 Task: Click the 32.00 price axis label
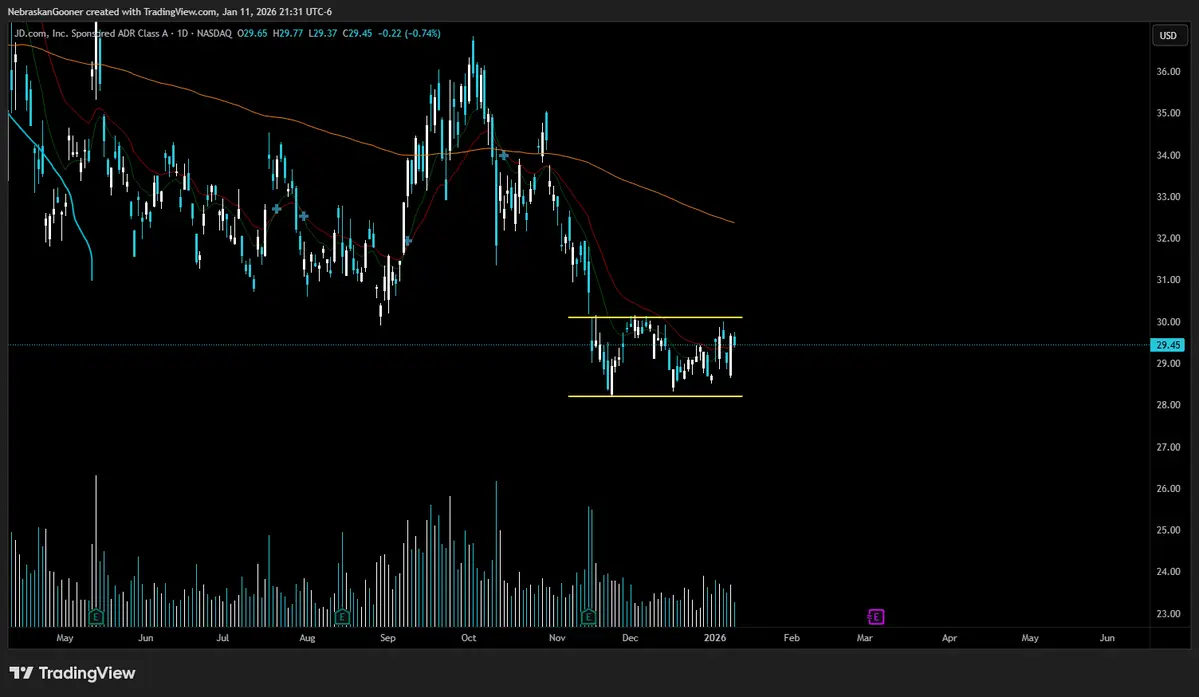click(x=1168, y=238)
